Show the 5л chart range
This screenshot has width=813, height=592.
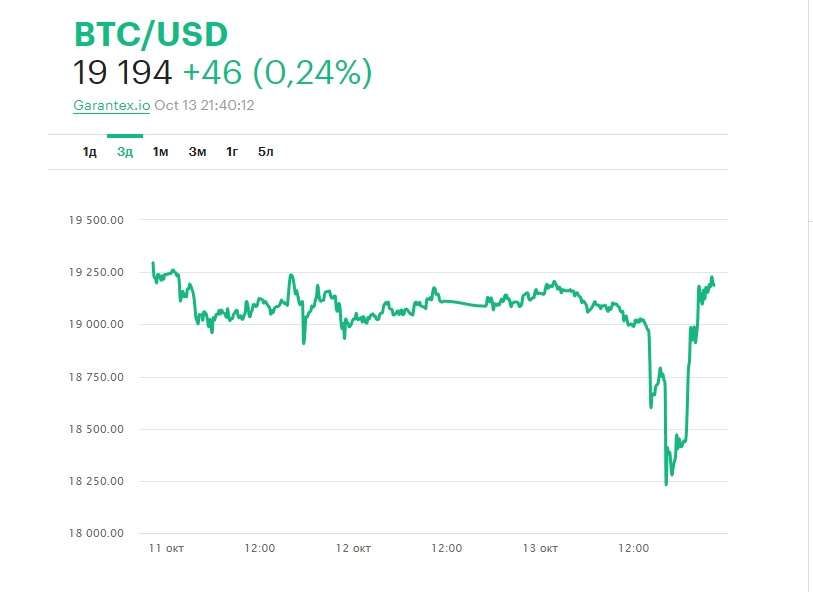point(266,152)
